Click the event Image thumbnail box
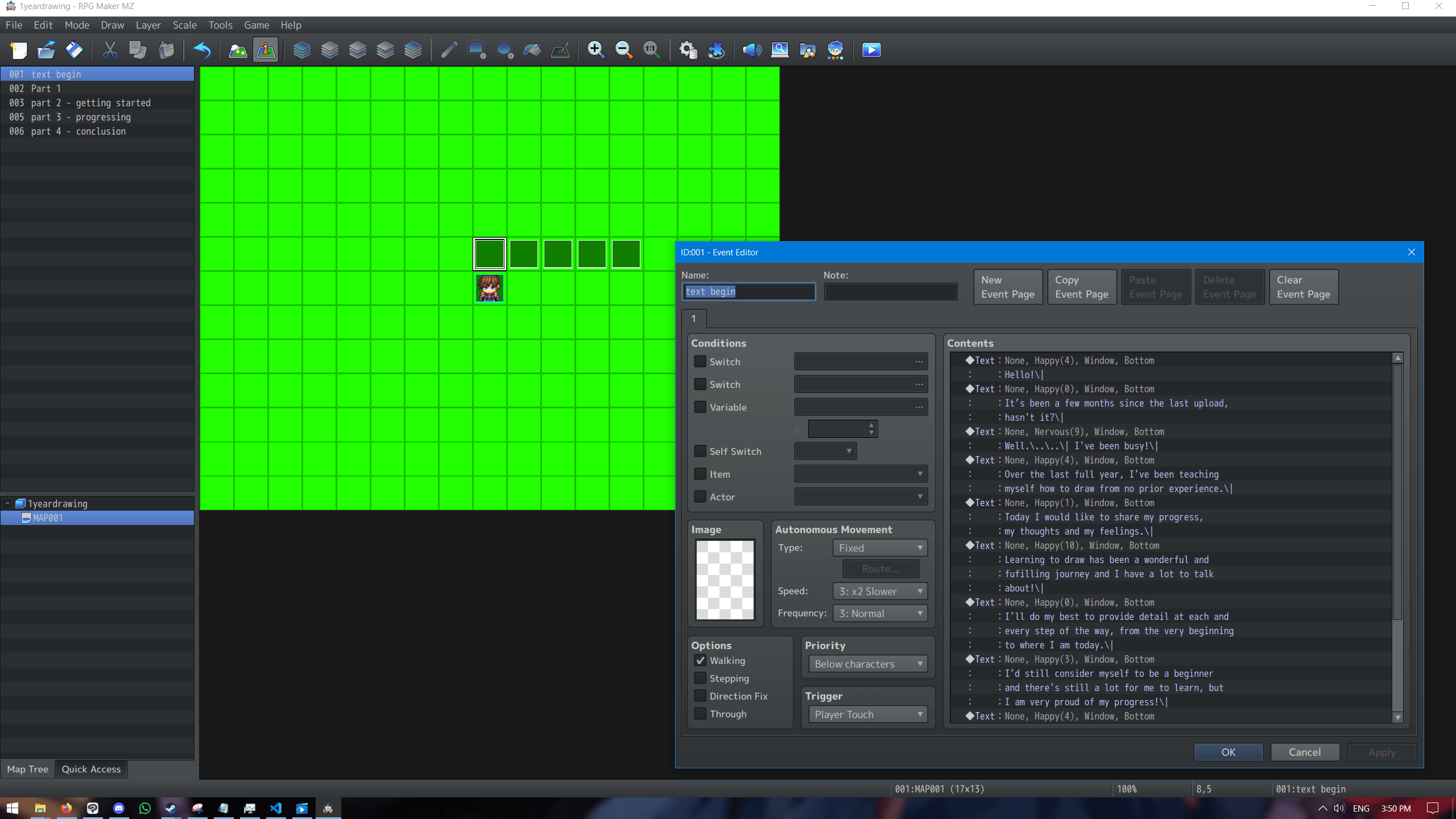Viewport: 1456px width, 819px height. pos(725,580)
